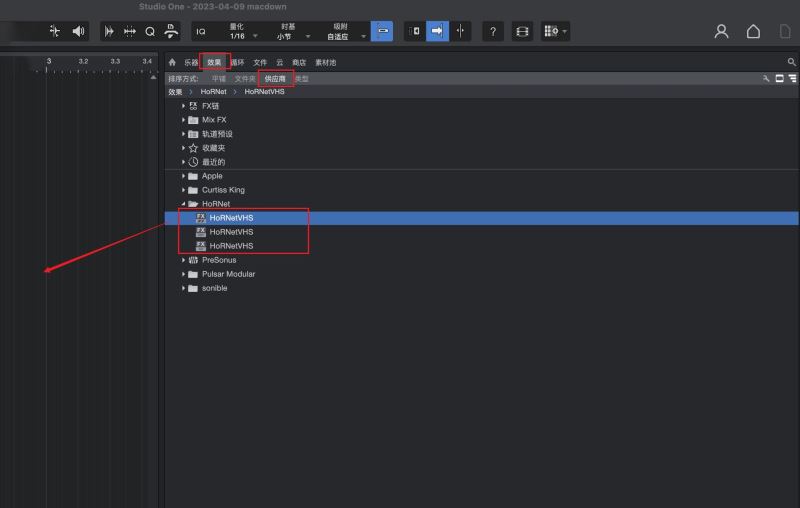This screenshot has height=508, width=800.
Task: Expand the Apple vendor folder
Action: (x=183, y=176)
